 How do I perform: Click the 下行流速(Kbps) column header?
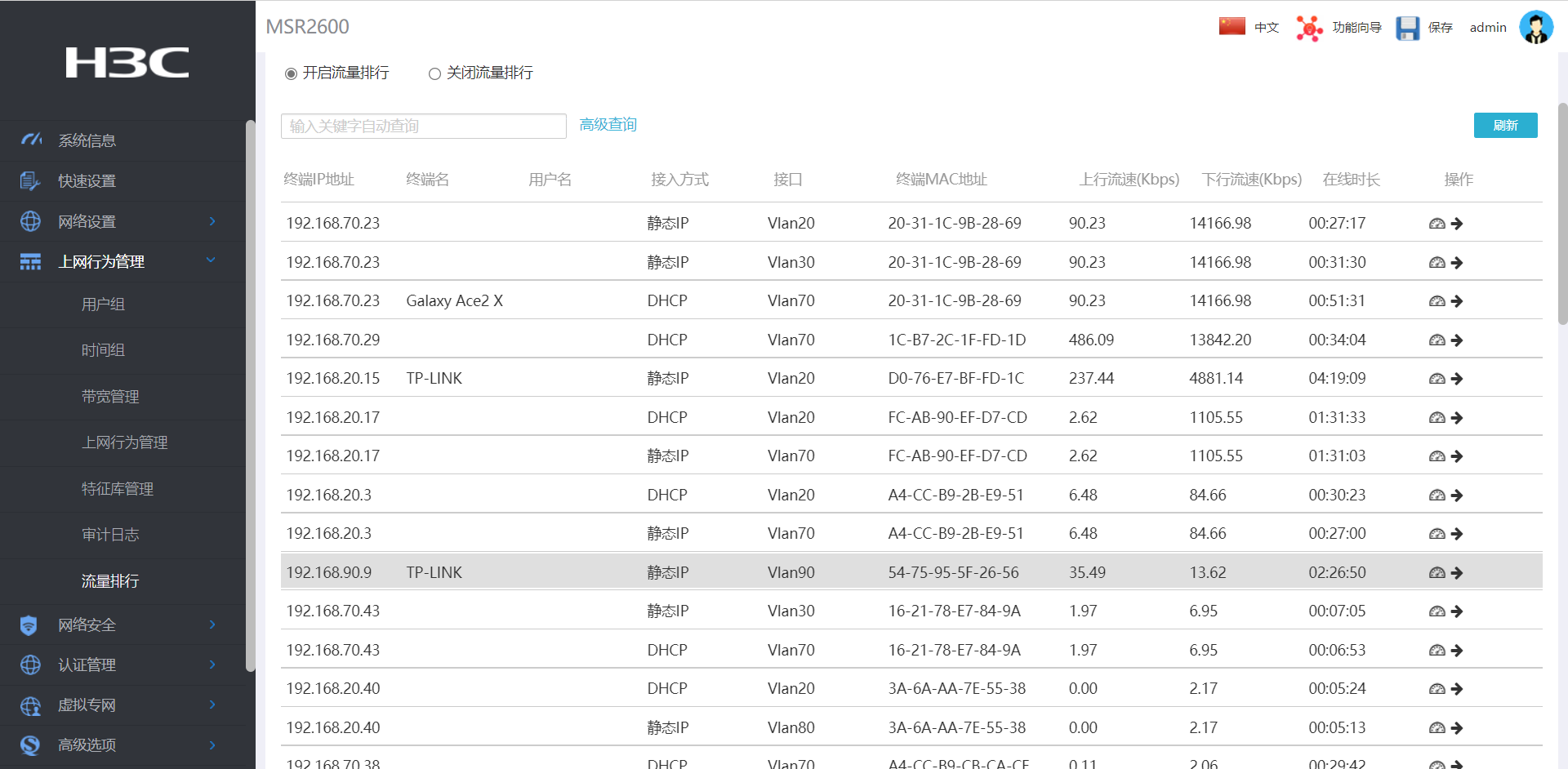tap(1252, 180)
